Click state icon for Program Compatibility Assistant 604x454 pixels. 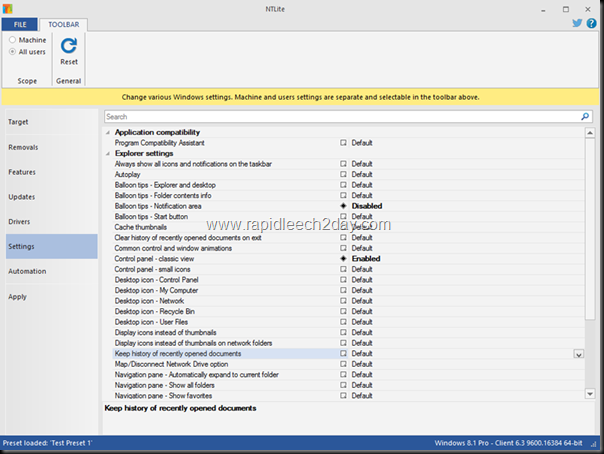click(x=343, y=143)
